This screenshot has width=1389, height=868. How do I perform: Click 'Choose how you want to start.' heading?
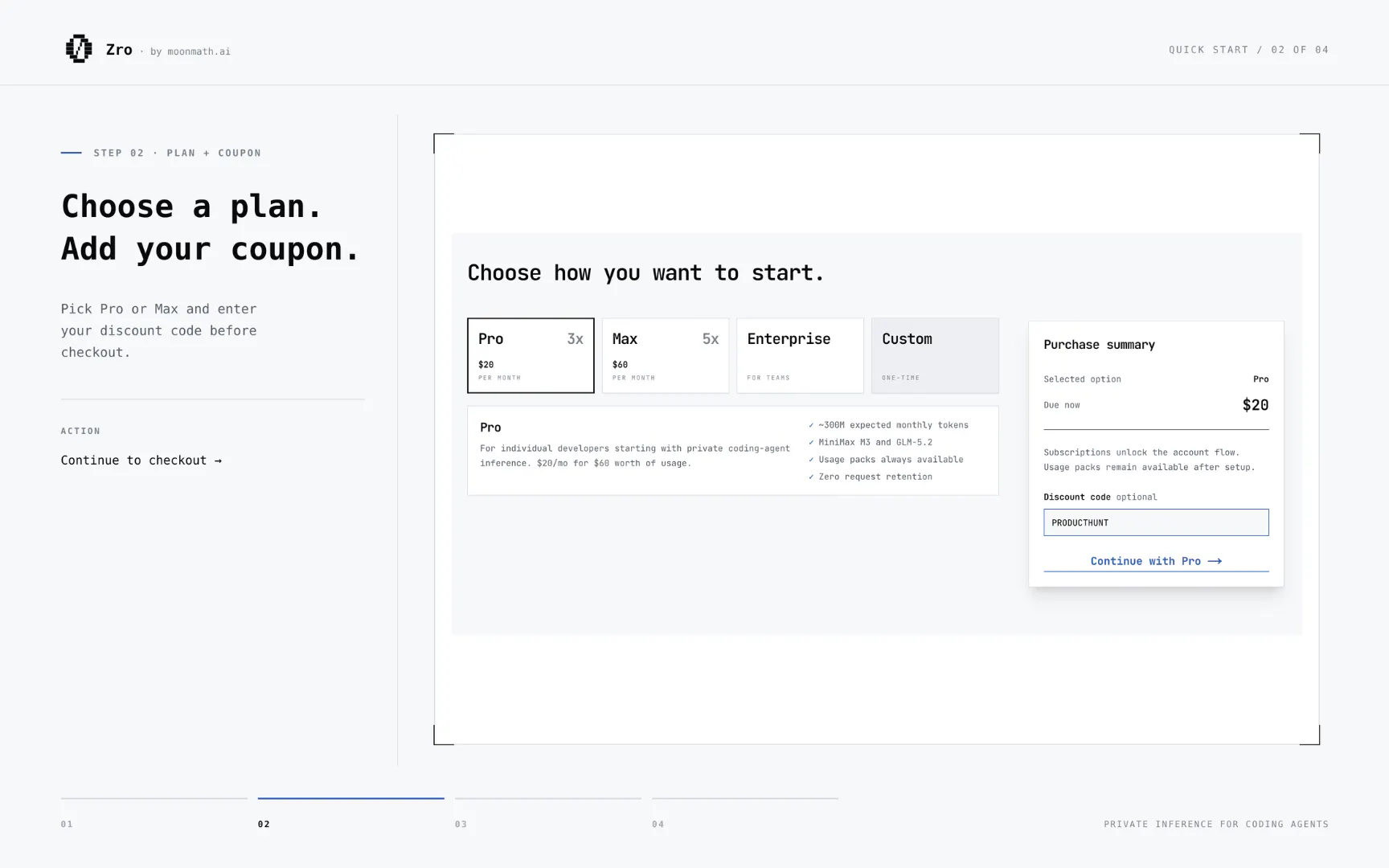(x=645, y=273)
